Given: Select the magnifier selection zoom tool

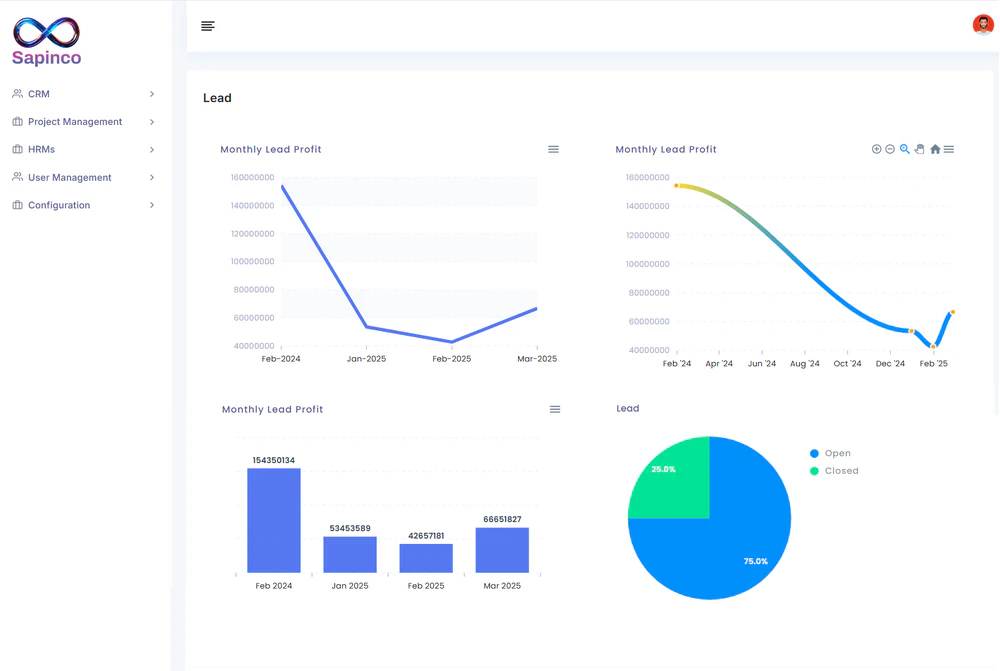Looking at the screenshot, I should tap(905, 149).
